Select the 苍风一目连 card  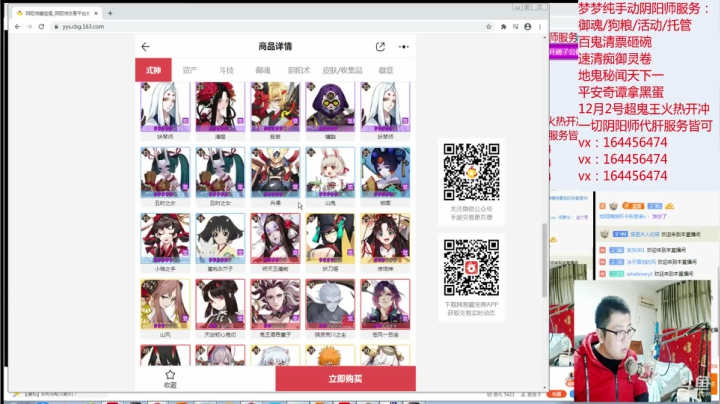pos(385,309)
